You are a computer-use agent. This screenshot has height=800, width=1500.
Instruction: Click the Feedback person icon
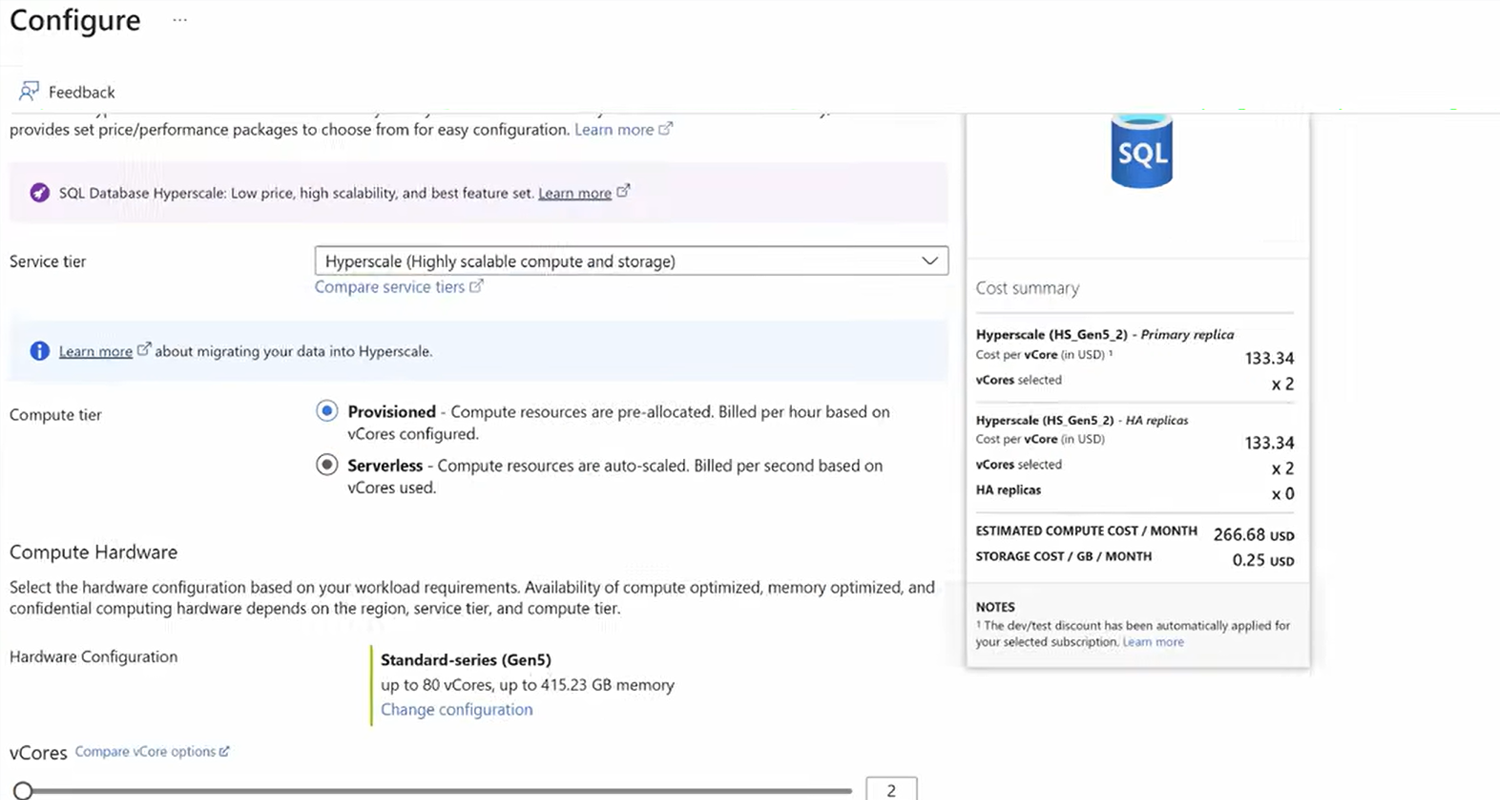[x=29, y=92]
